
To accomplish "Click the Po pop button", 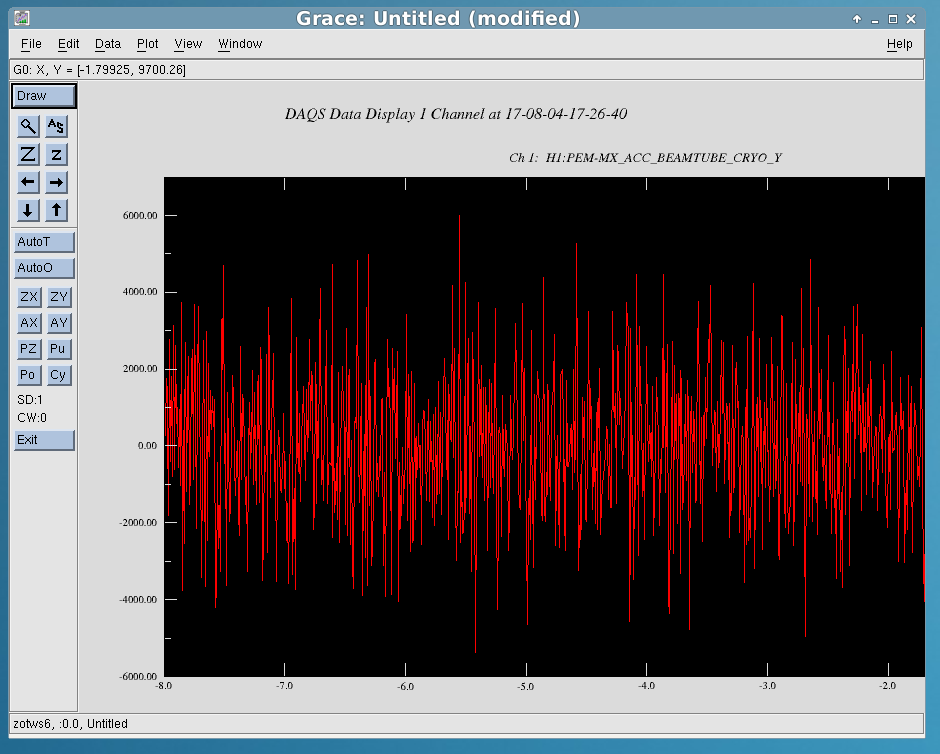I will click(x=29, y=375).
